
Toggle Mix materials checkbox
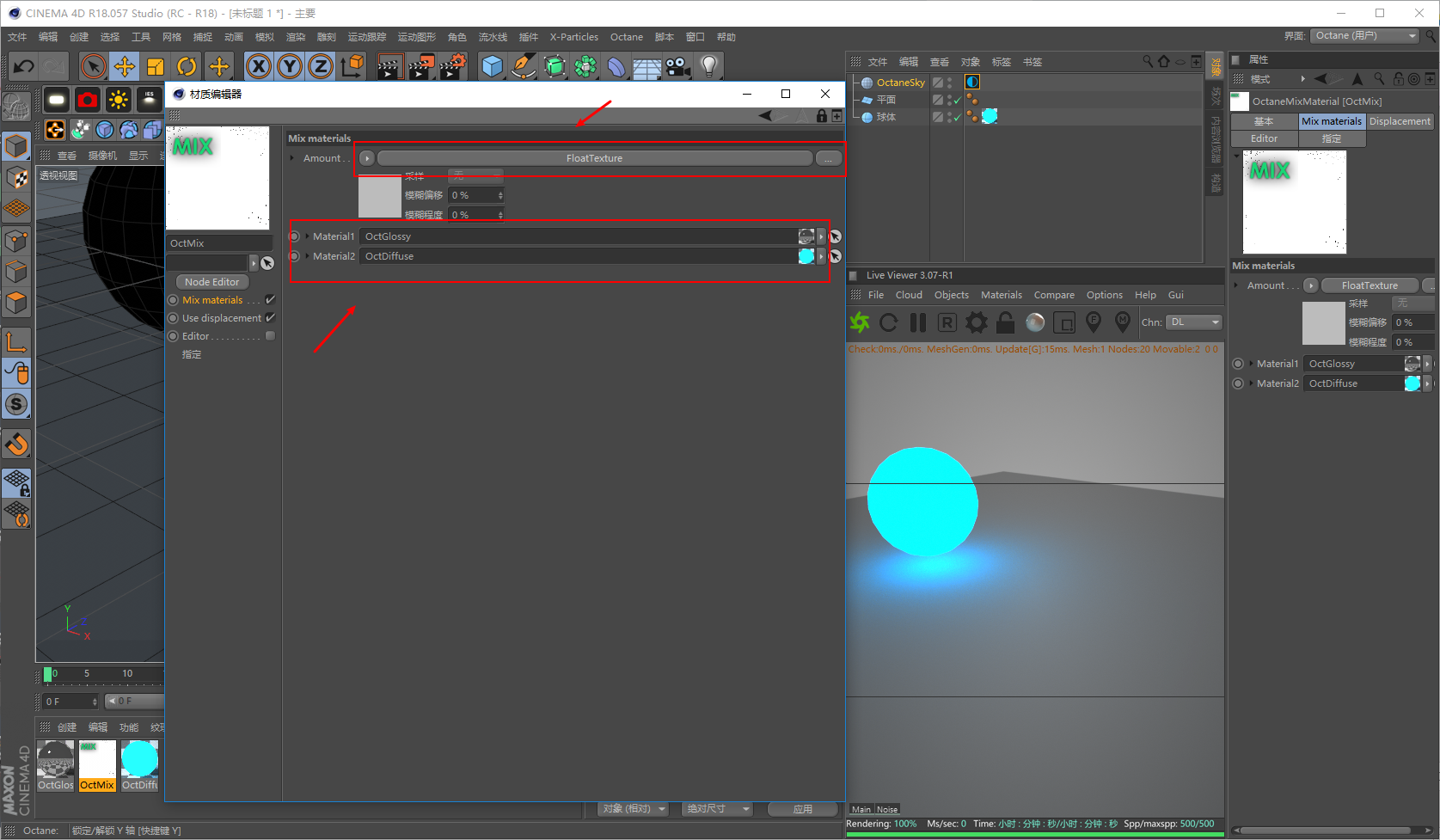tap(270, 300)
